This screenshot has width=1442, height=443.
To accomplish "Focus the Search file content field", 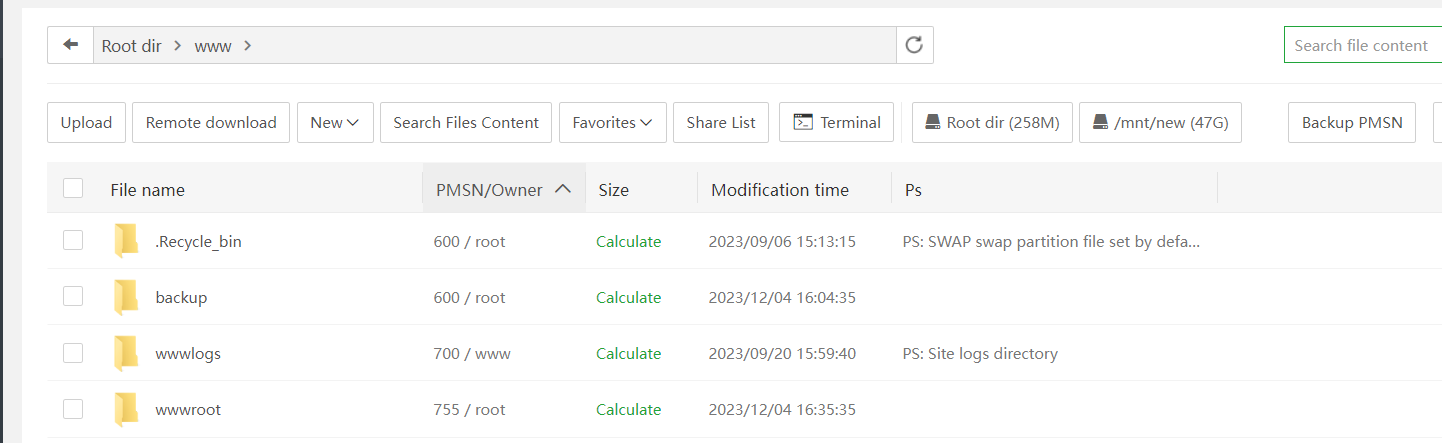I will click(1362, 45).
